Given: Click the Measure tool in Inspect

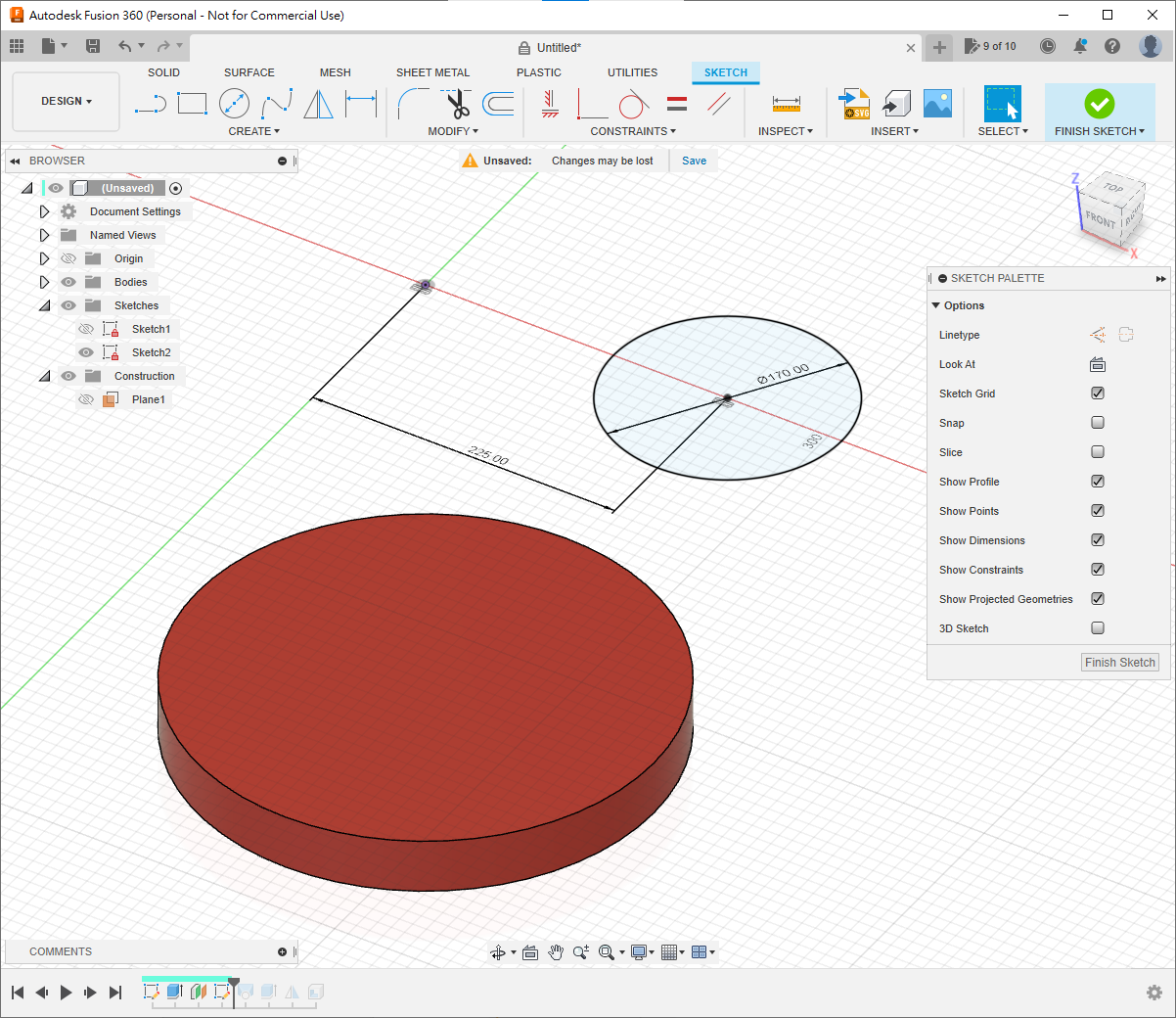Looking at the screenshot, I should [x=786, y=103].
